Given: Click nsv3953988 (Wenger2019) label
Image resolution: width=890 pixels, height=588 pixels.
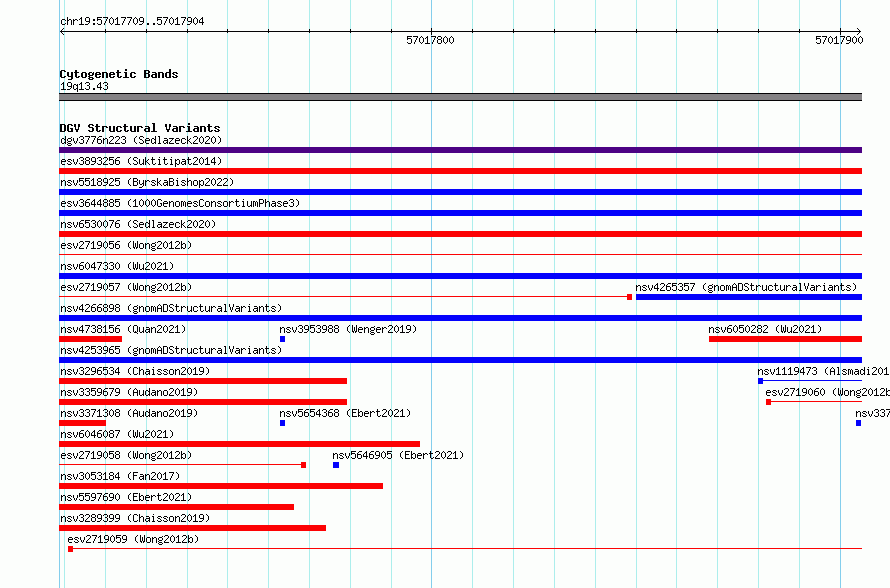Looking at the screenshot, I should point(348,329).
